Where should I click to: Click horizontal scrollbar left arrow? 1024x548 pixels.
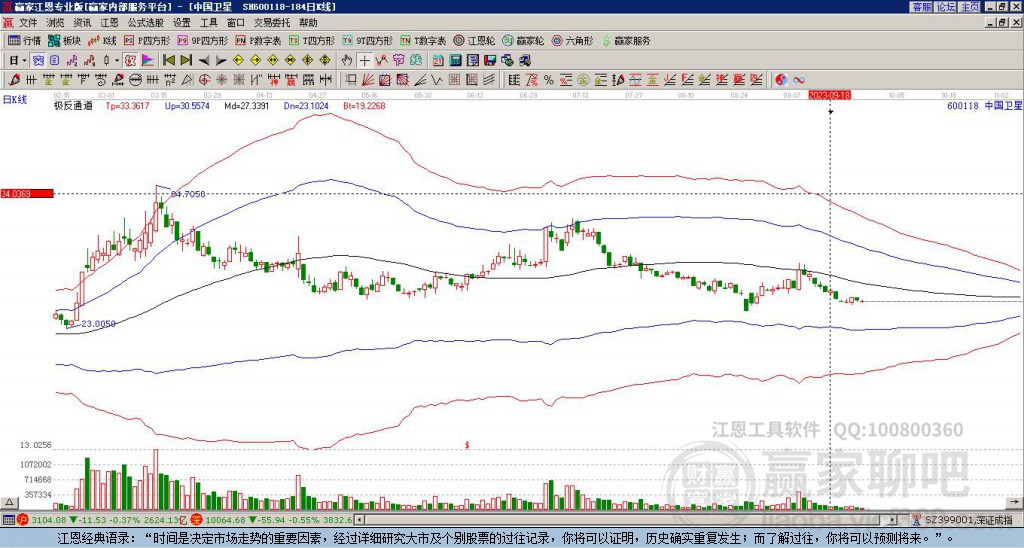coord(358,520)
